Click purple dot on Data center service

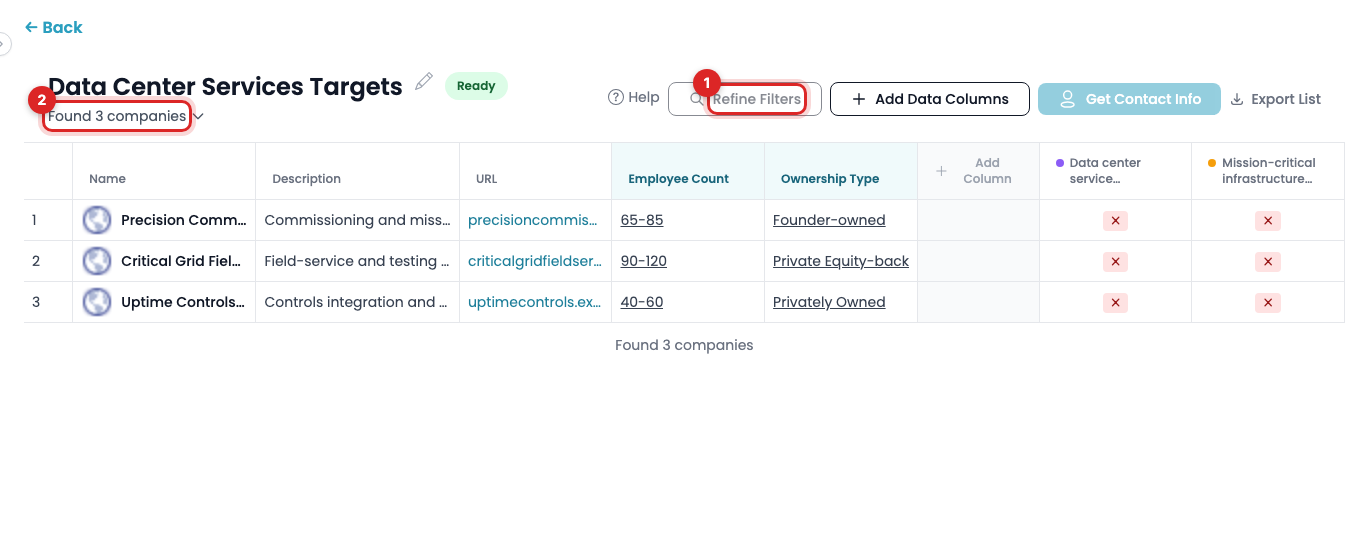tap(1060, 163)
